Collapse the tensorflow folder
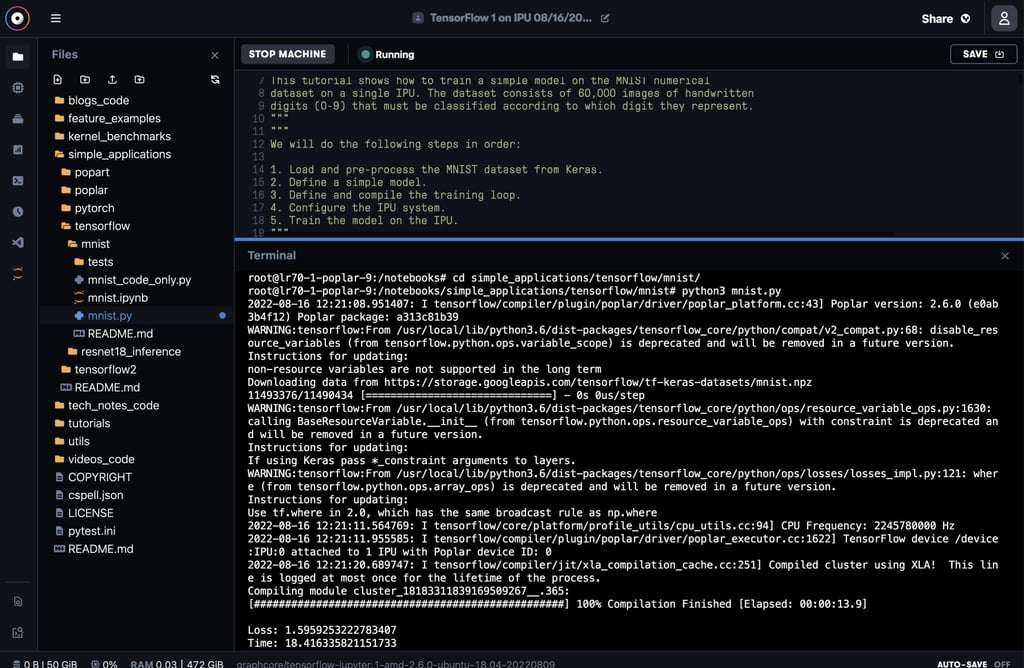Screen dimensions: 1024x668 pos(96,226)
